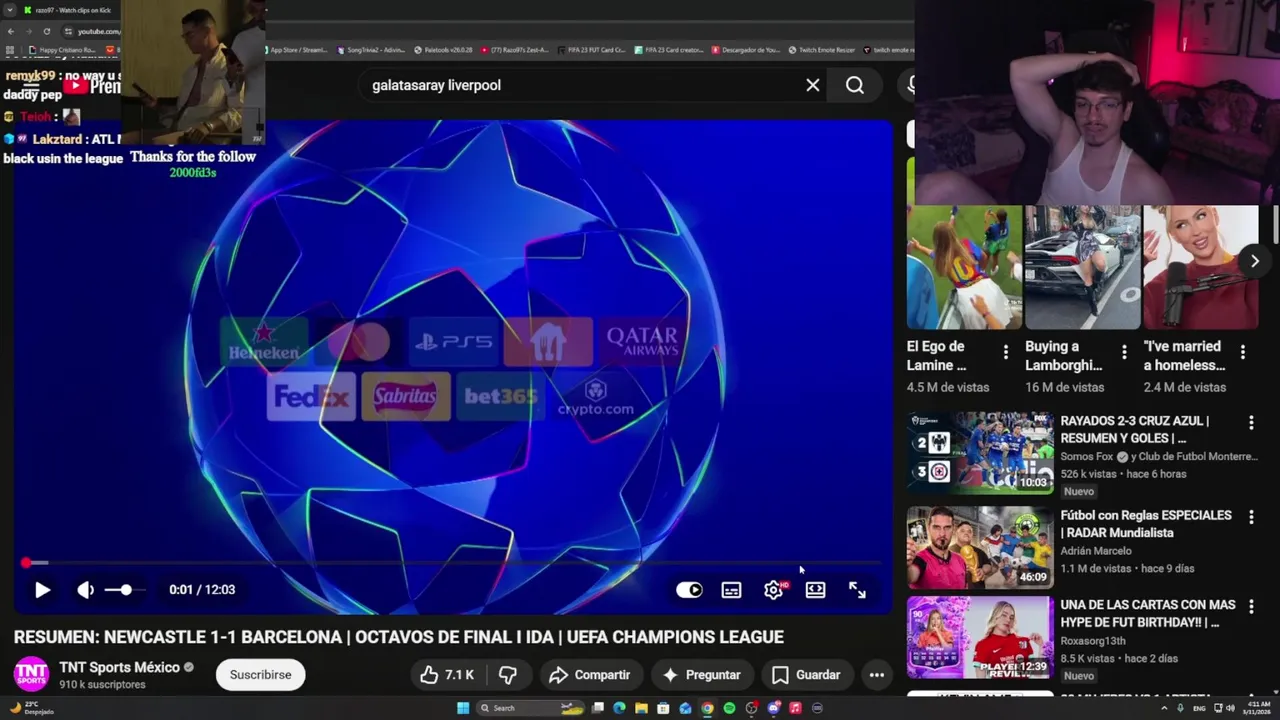
Task: Open Microsoft Edge from the taskbar
Action: tap(619, 708)
